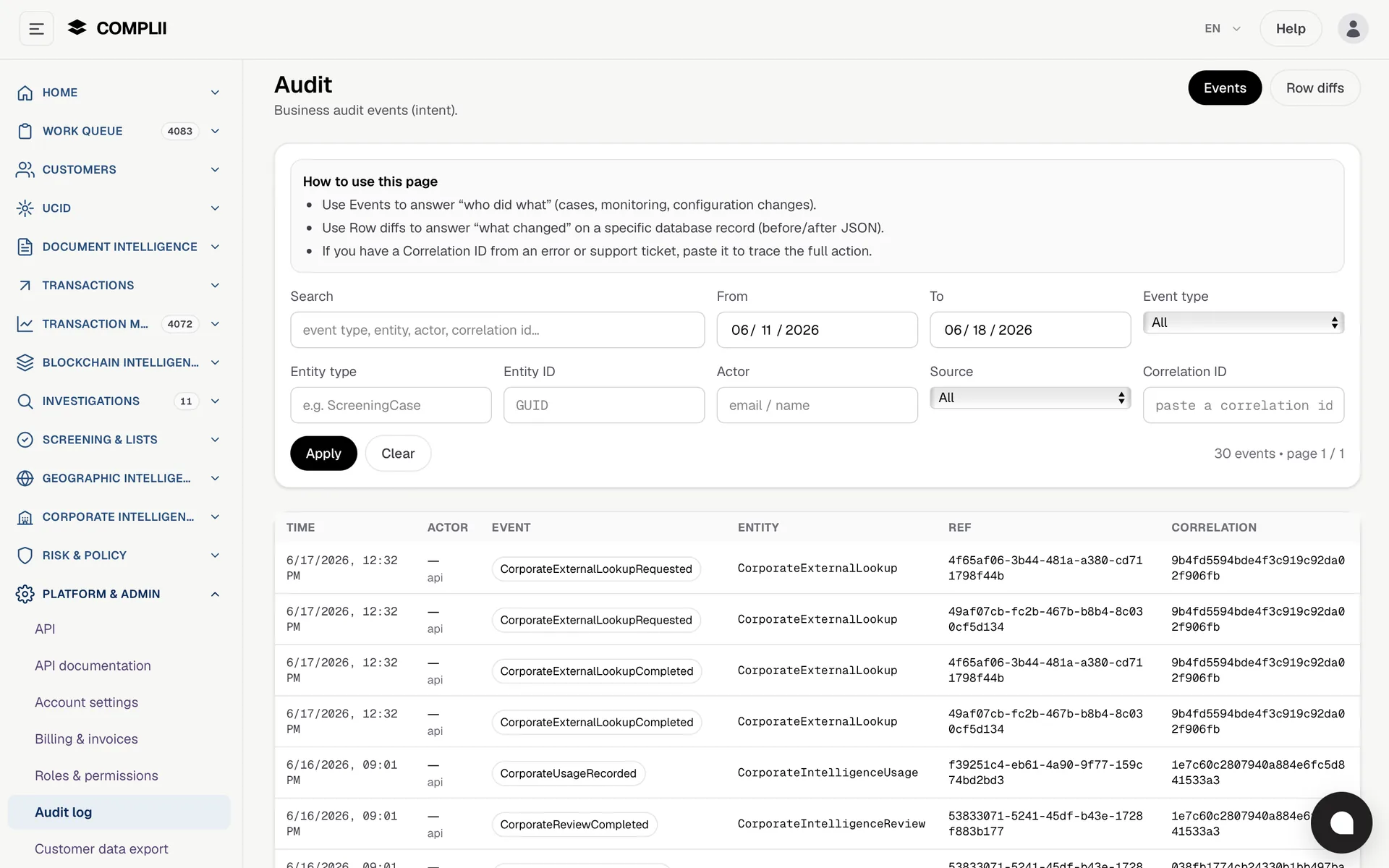
Task: Click the CorporateReviewCompleted event badge
Action: (574, 825)
